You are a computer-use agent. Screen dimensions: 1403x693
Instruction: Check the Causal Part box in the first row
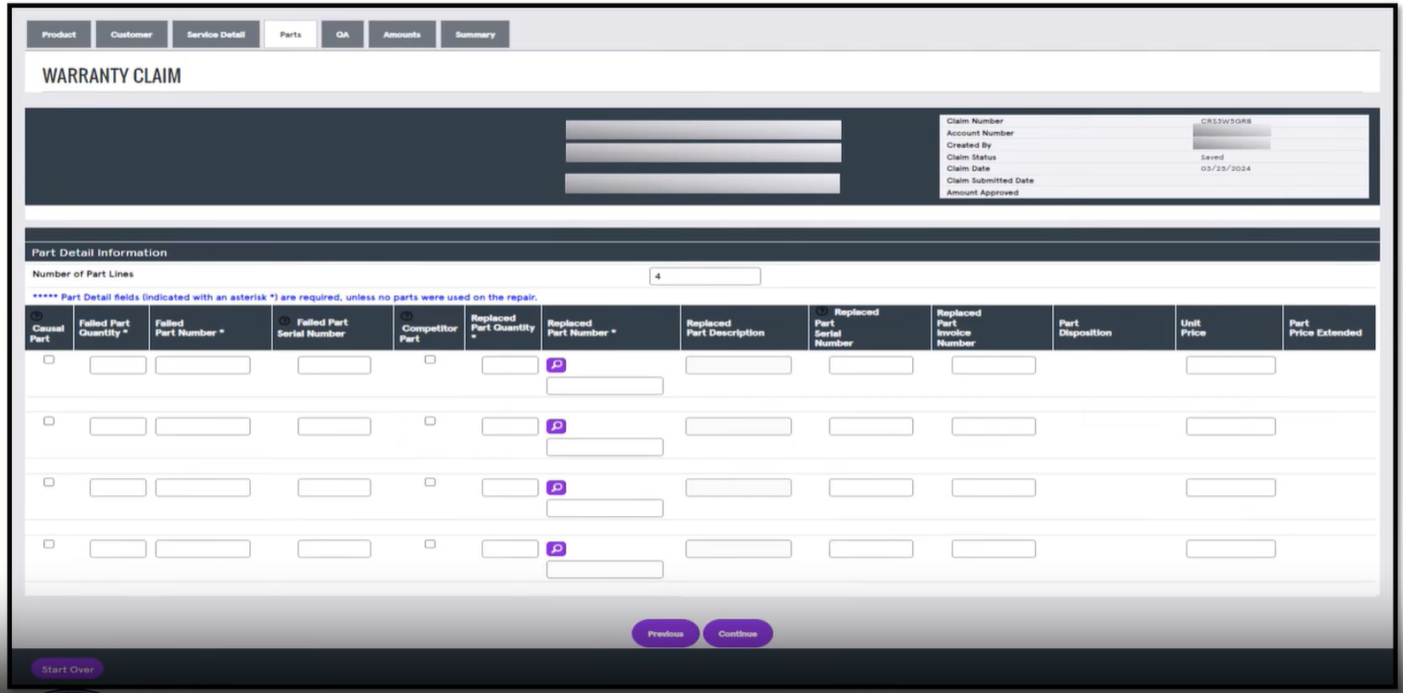(x=49, y=360)
